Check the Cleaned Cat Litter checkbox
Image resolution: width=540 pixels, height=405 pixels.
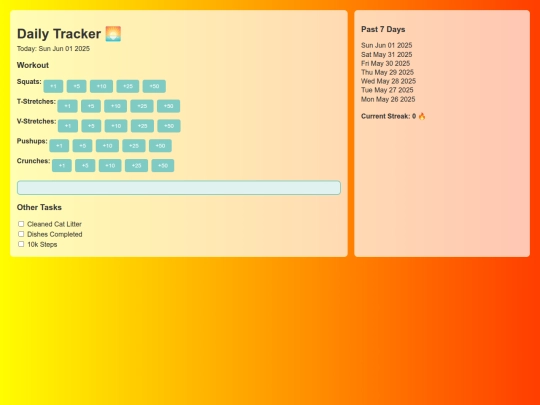click(21, 224)
